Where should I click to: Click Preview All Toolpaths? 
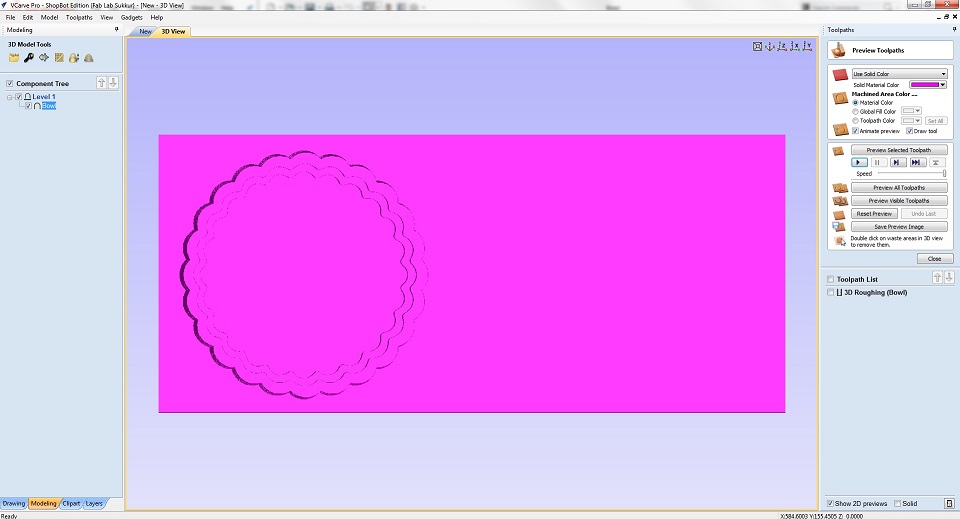(899, 187)
